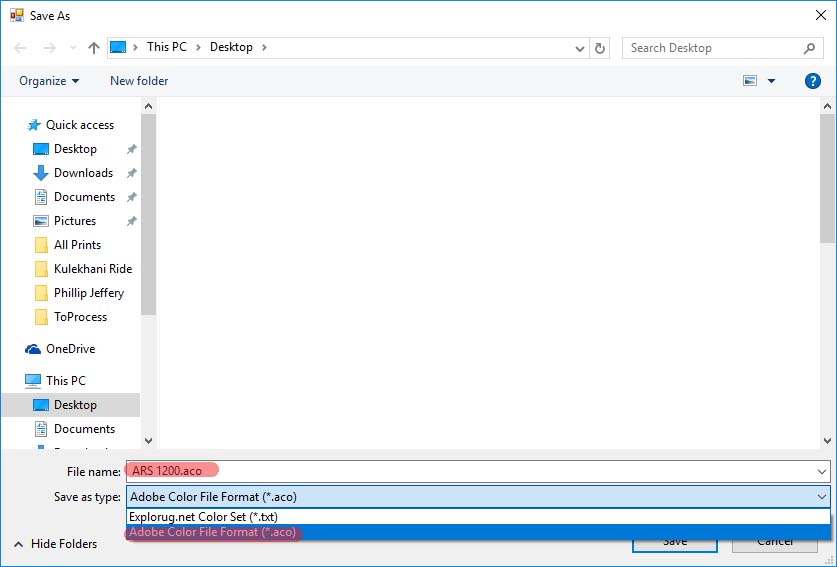
Task: Click the Refresh button in address bar
Action: tap(600, 48)
